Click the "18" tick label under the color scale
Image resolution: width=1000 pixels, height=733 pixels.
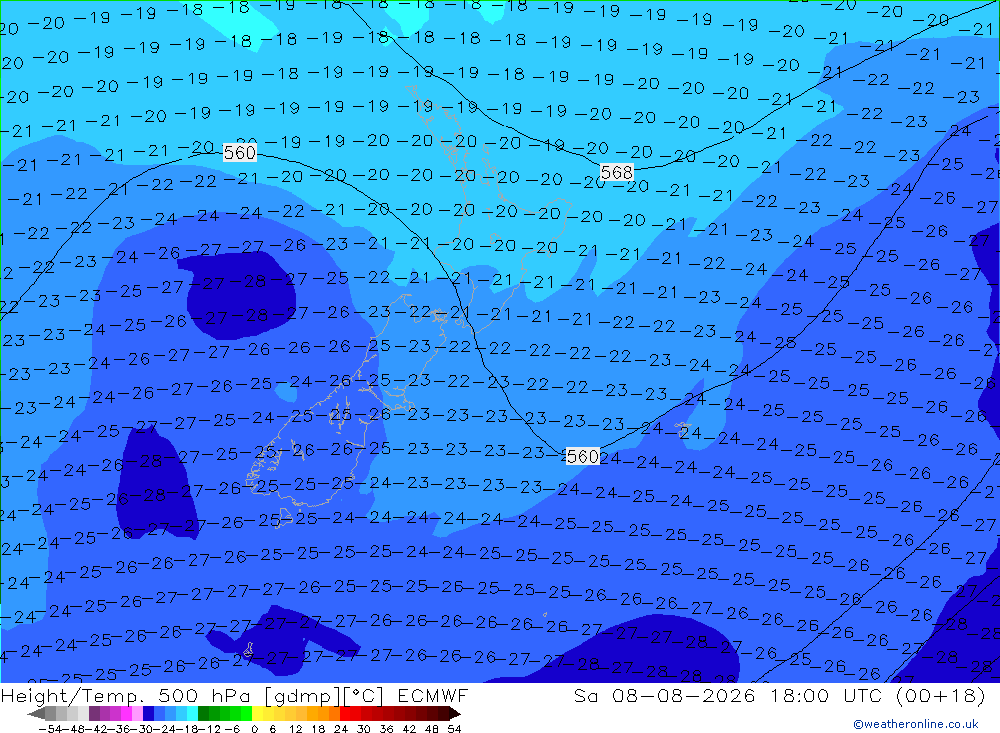point(318,729)
